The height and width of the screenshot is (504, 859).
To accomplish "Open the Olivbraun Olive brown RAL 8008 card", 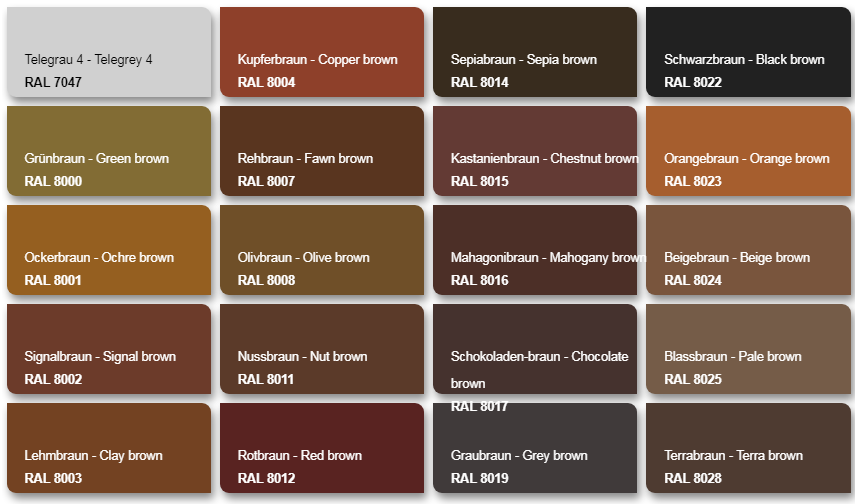I will [322, 250].
